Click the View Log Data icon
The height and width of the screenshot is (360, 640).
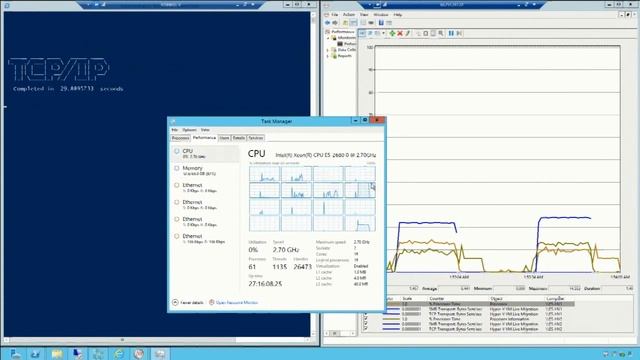coord(370,33)
